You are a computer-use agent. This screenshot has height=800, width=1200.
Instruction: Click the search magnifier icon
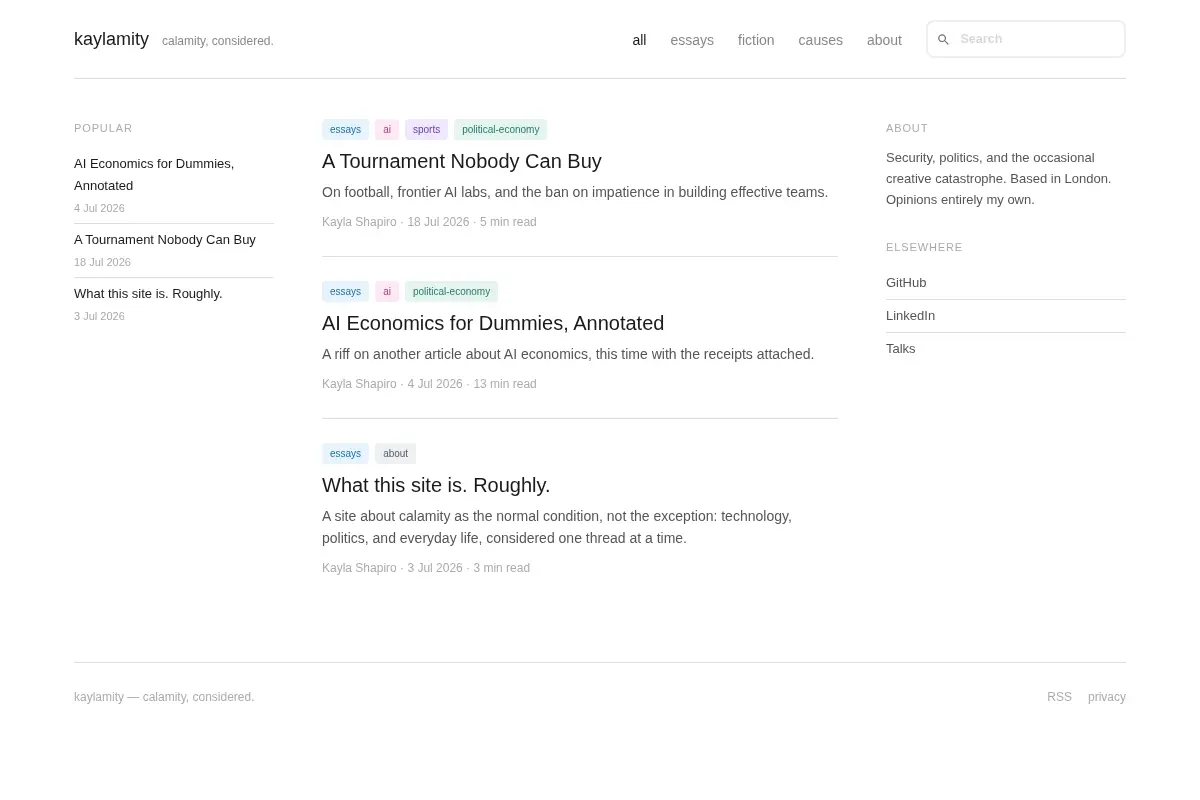click(x=943, y=40)
